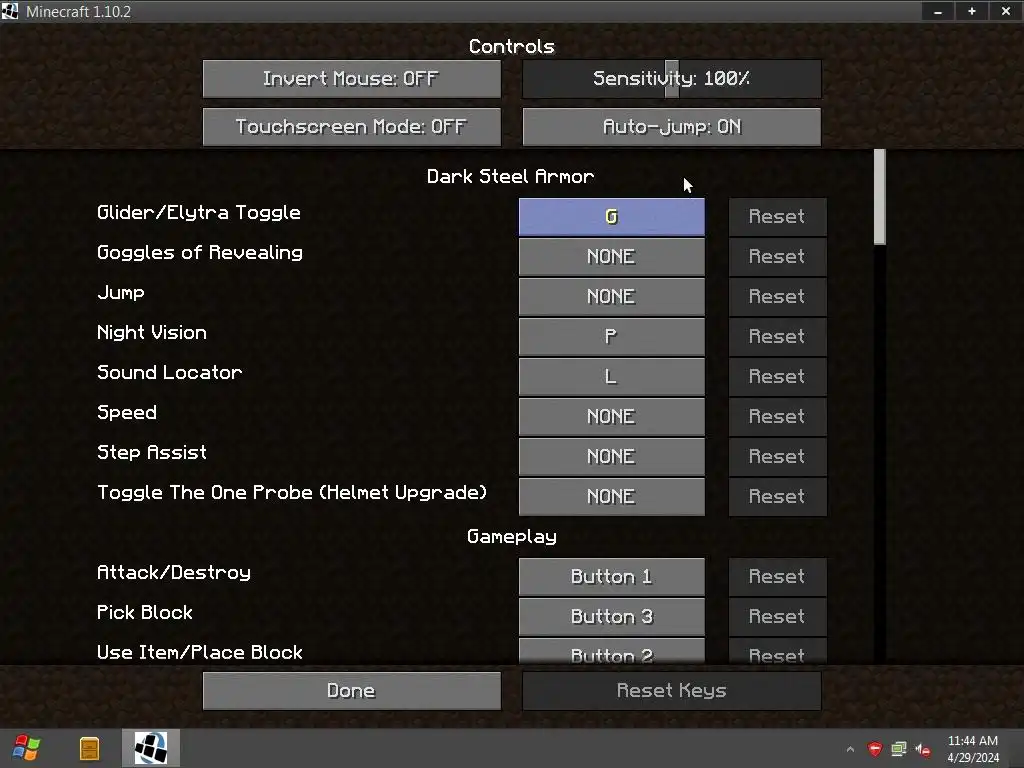Open the yellow file cabinet taskbar icon

point(89,748)
